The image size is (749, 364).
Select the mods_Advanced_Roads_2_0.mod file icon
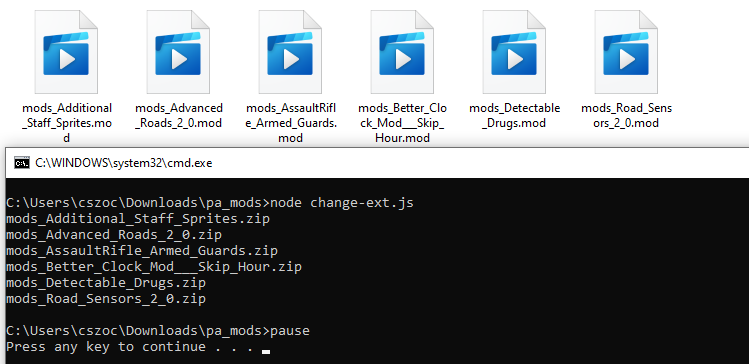(178, 52)
